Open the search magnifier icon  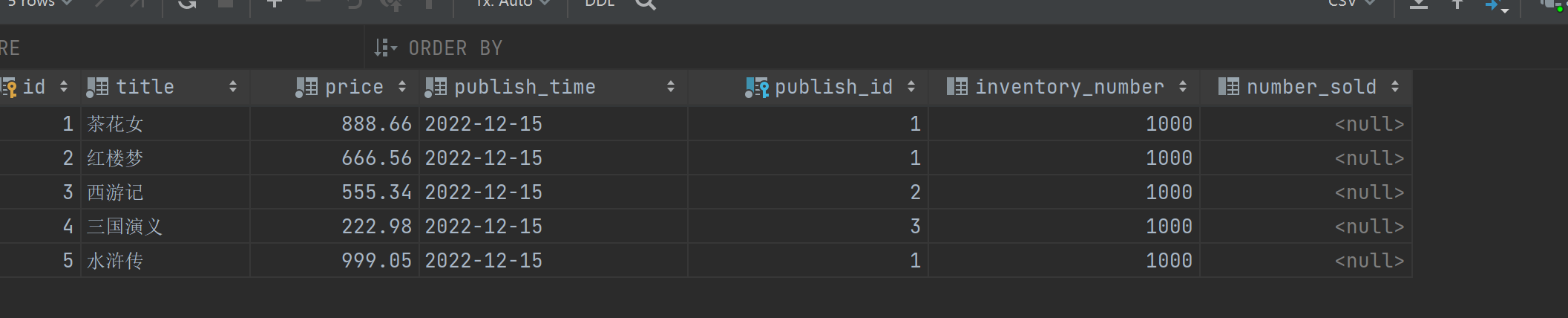(646, 4)
